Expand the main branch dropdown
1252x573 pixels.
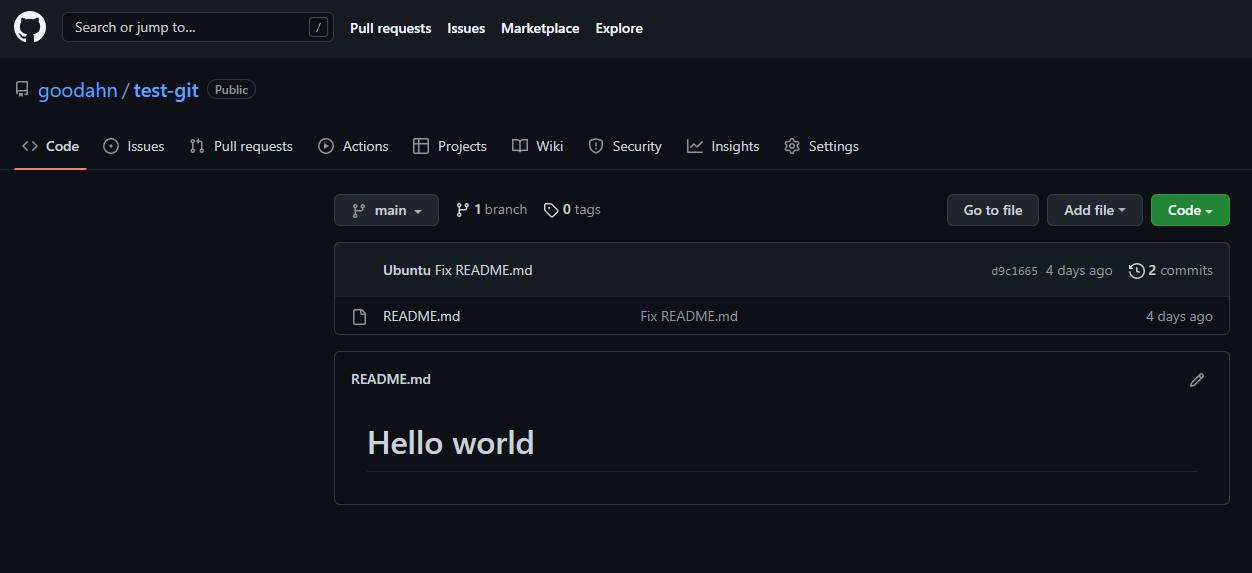click(x=386, y=210)
